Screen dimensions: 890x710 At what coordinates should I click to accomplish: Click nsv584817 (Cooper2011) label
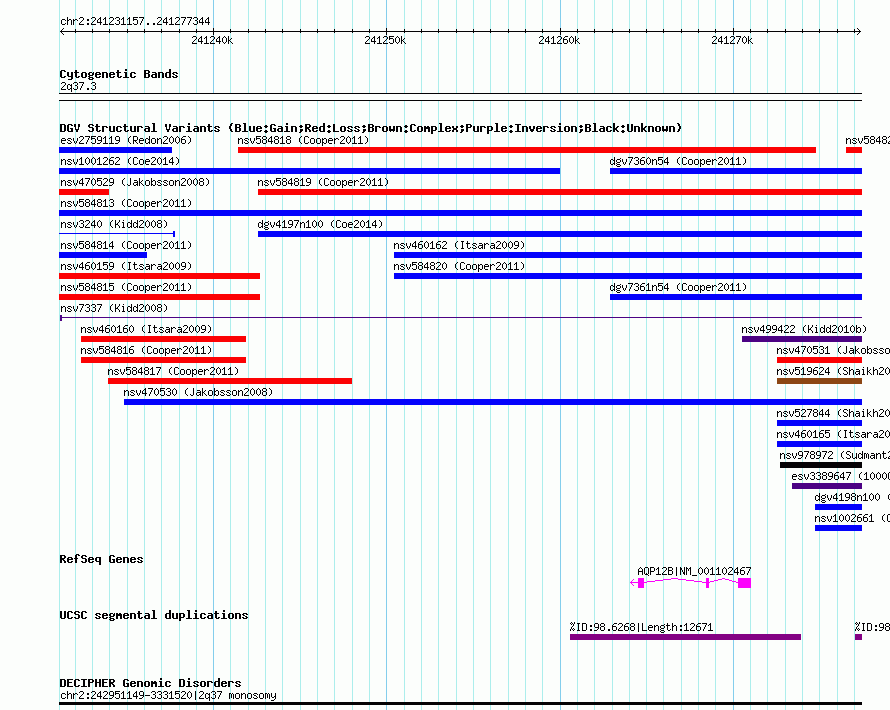coord(173,371)
